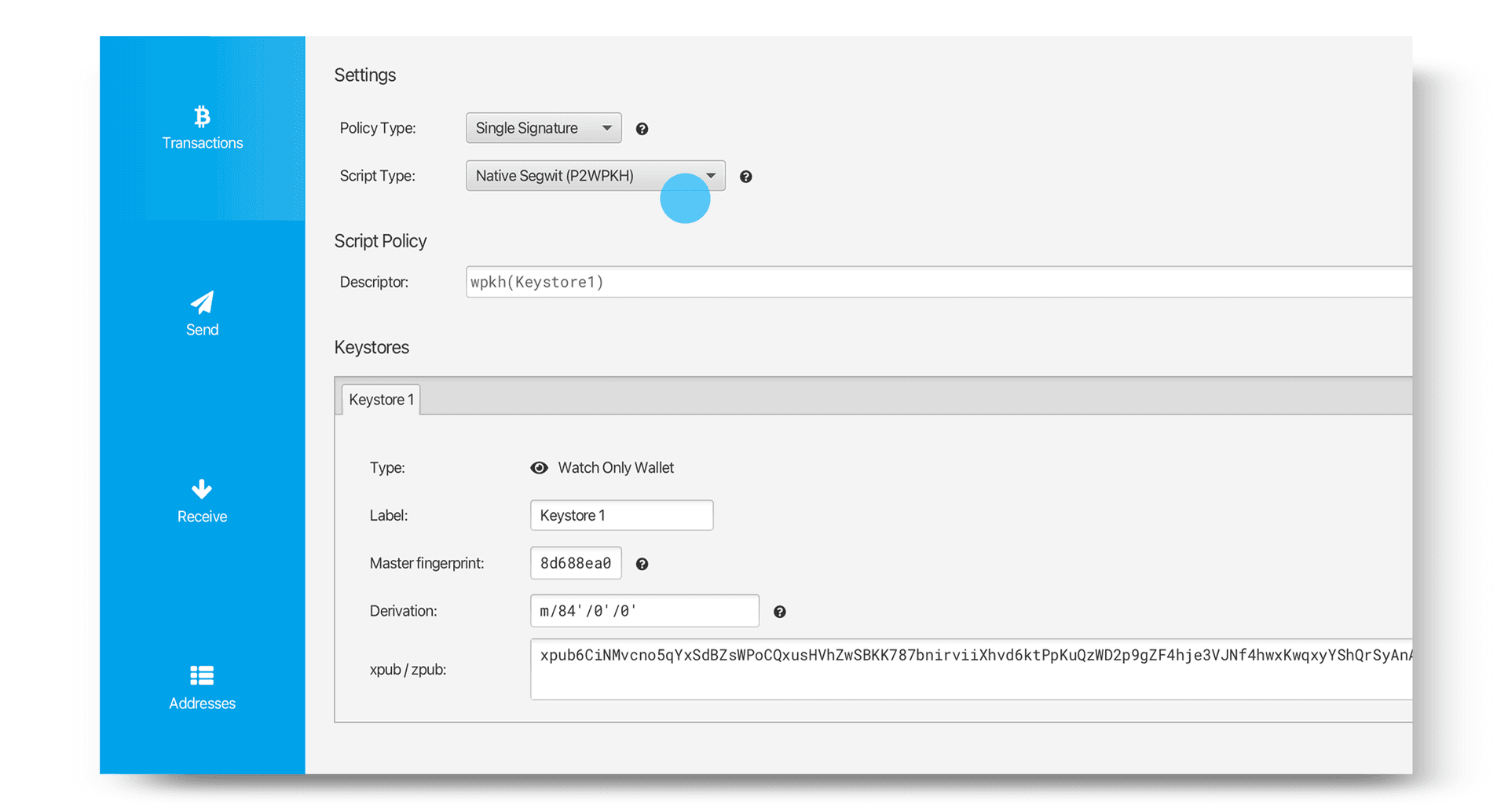Image resolution: width=1508 pixels, height=812 pixels.
Task: Click the Descriptor field showing wpkh(Keystore1)
Action: point(939,282)
